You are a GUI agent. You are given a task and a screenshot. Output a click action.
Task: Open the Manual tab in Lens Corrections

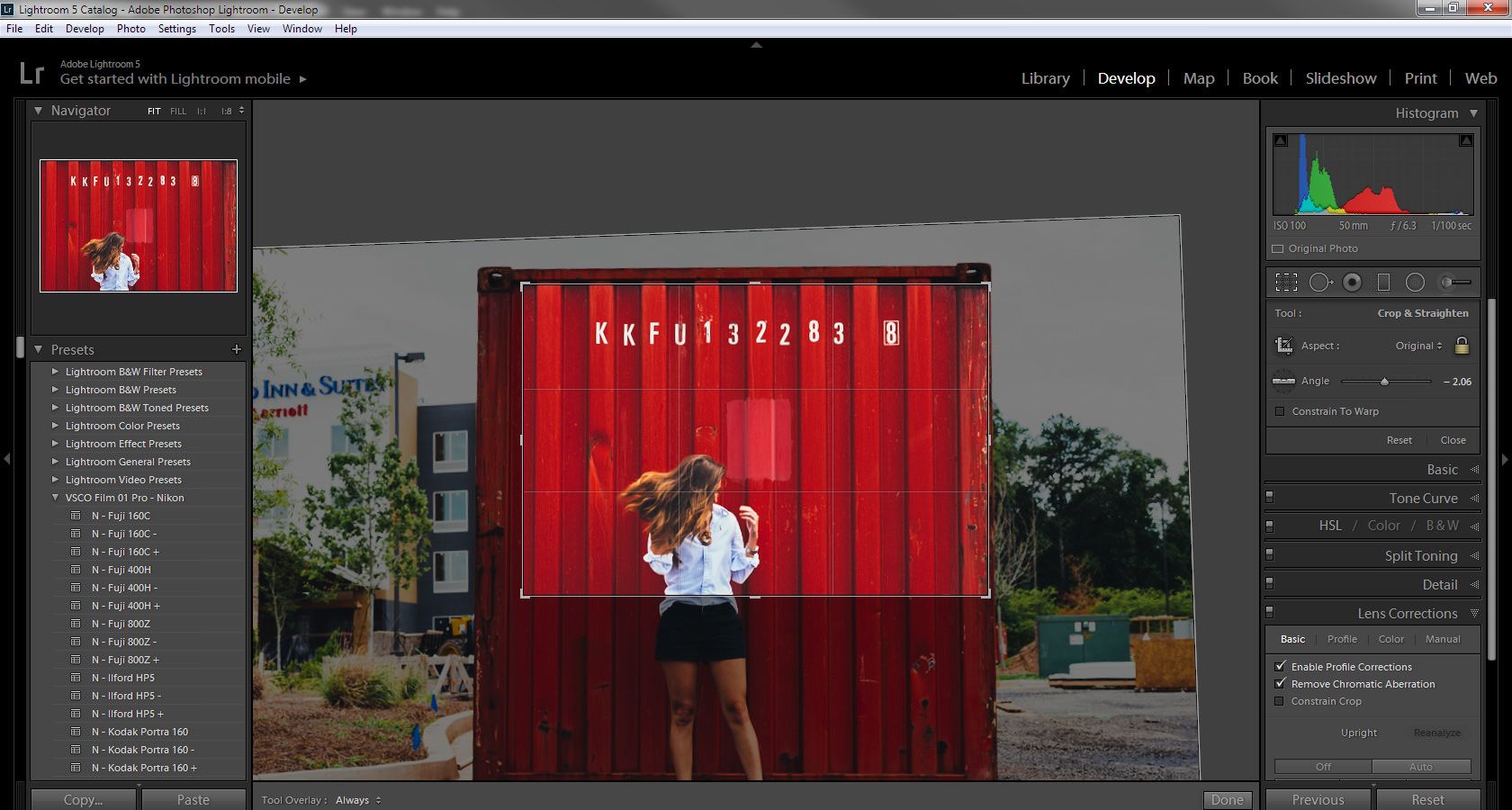coord(1443,639)
